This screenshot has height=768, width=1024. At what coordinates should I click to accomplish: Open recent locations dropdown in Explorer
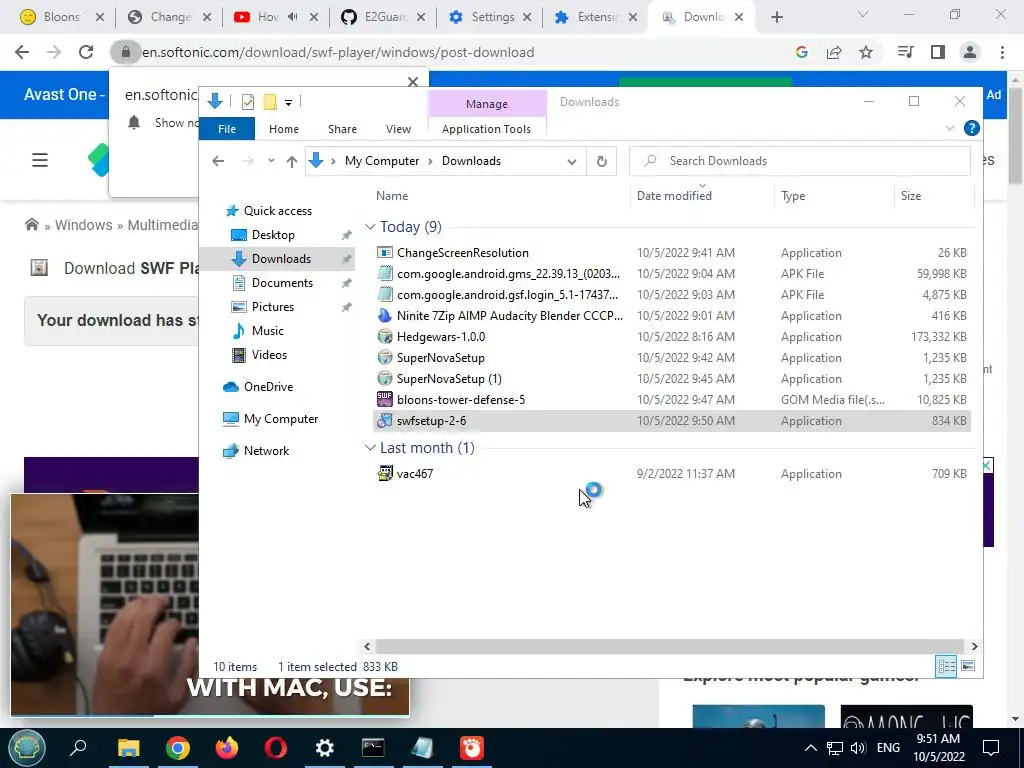pos(271,161)
